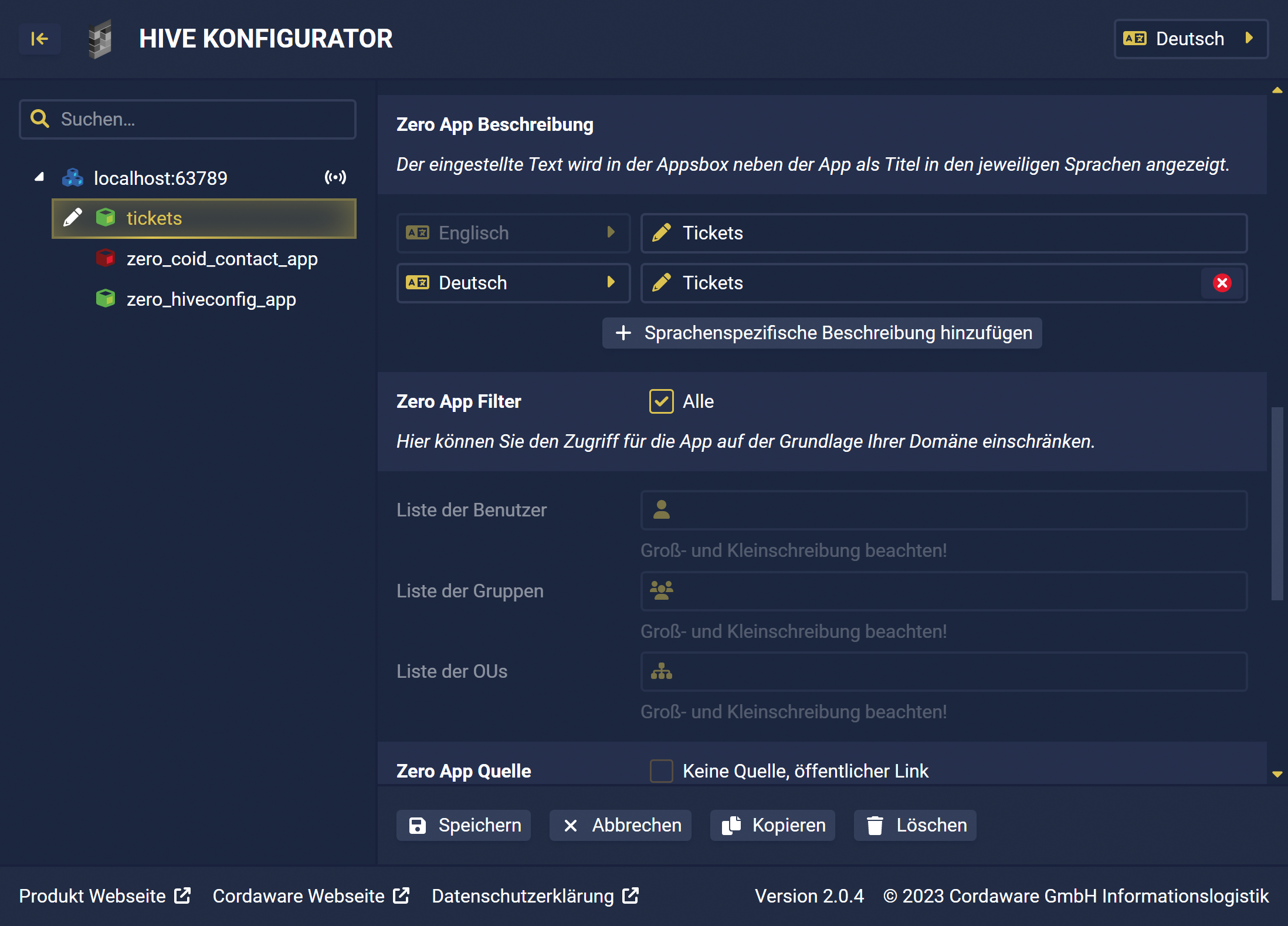Screen dimensions: 1288x926
Task: Collapse sidebar with the arrow icon
Action: (39, 39)
